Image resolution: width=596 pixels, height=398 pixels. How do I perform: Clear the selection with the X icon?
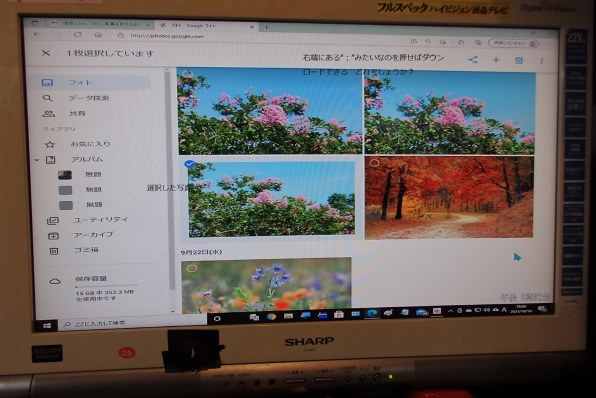[46, 53]
